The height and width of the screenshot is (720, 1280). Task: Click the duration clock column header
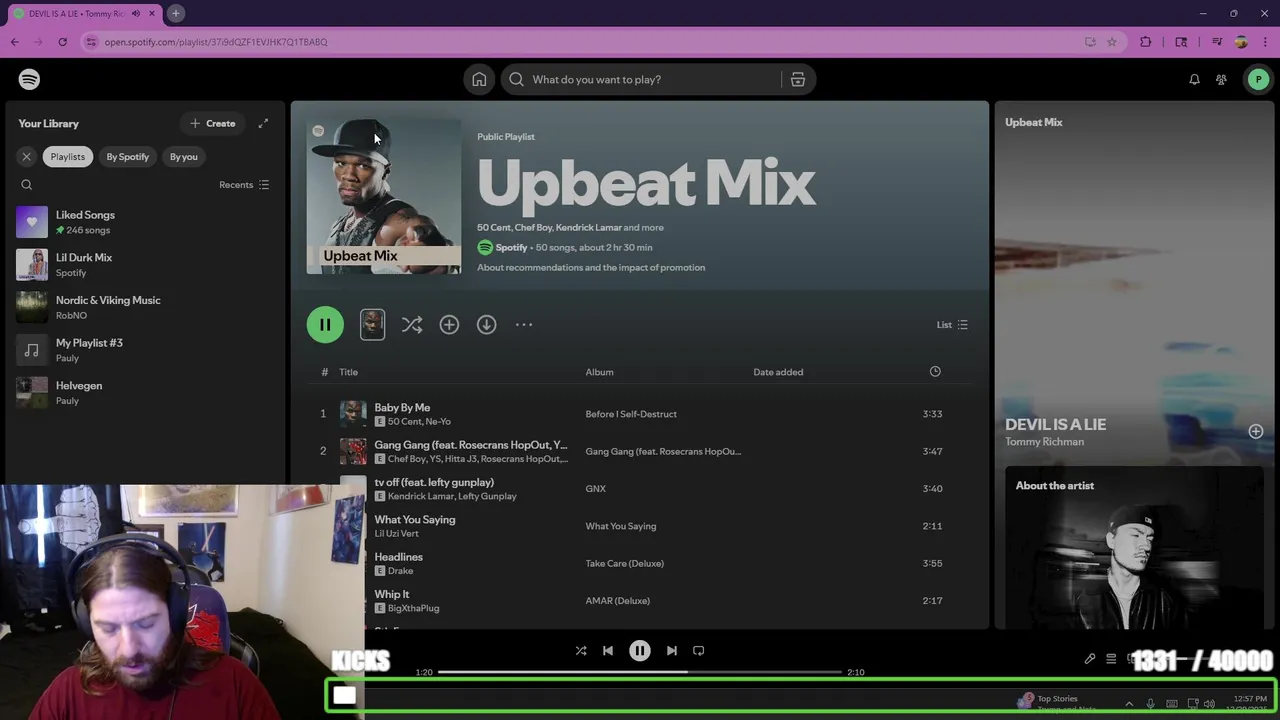[x=935, y=372]
